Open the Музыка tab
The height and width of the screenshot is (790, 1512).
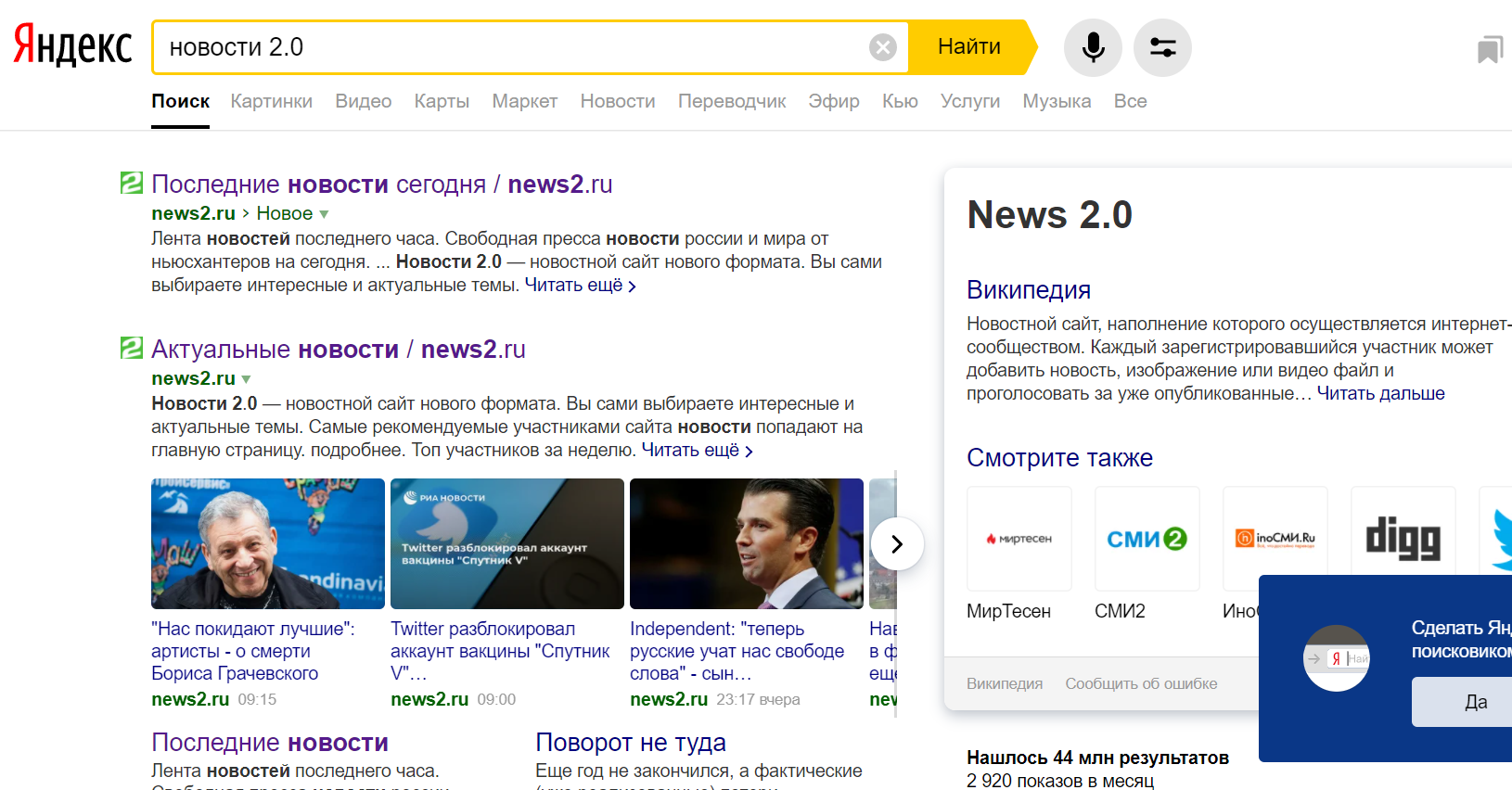(x=1057, y=101)
